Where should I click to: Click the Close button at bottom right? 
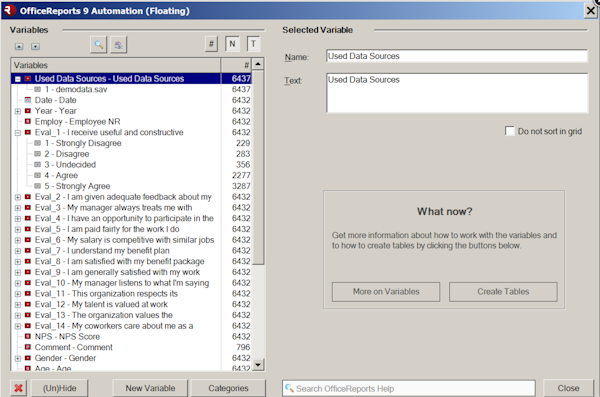coord(568,388)
